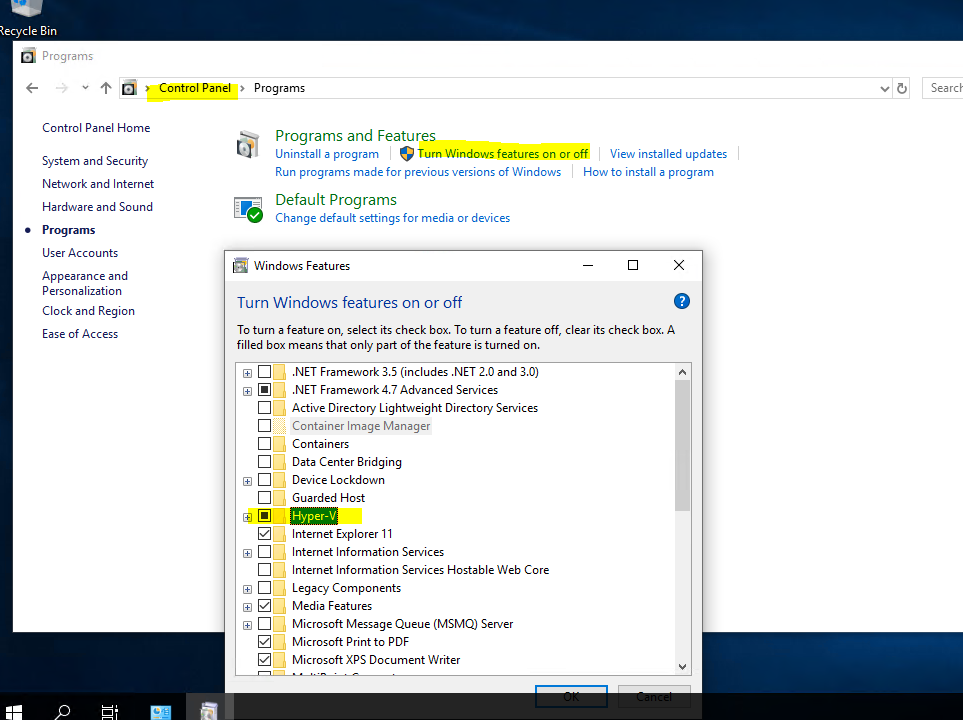963x720 pixels.
Task: Click Uninstall a program link
Action: 327,154
